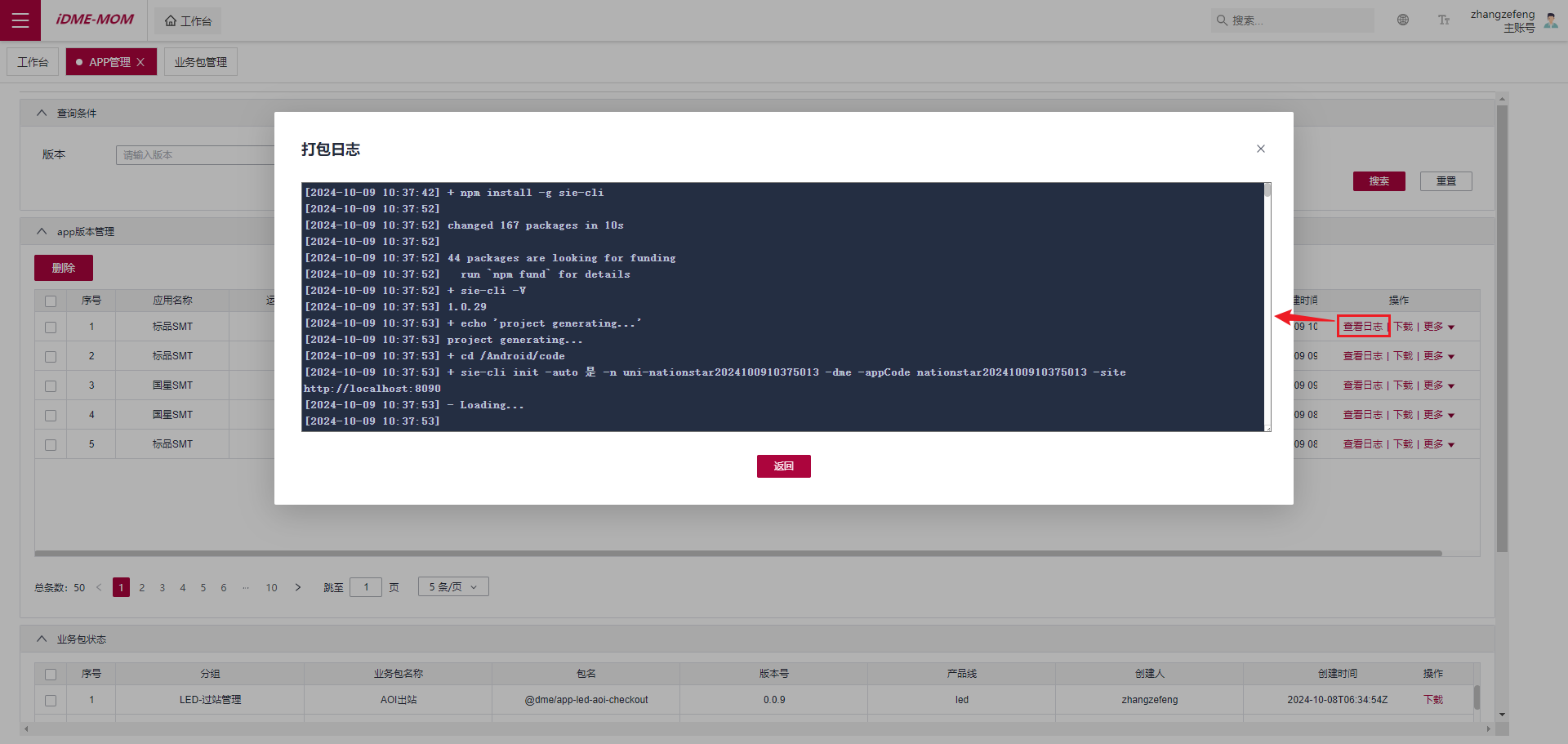Click 查看日志 link in first row
The height and width of the screenshot is (744, 1568).
(1362, 327)
